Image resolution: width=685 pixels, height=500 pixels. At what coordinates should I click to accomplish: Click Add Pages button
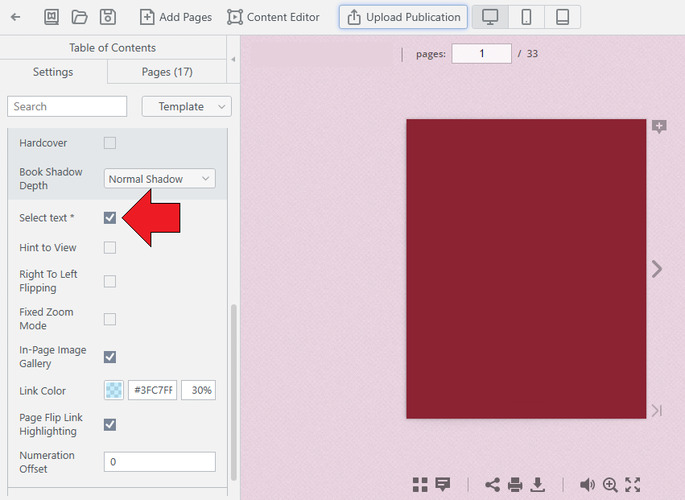(x=176, y=17)
